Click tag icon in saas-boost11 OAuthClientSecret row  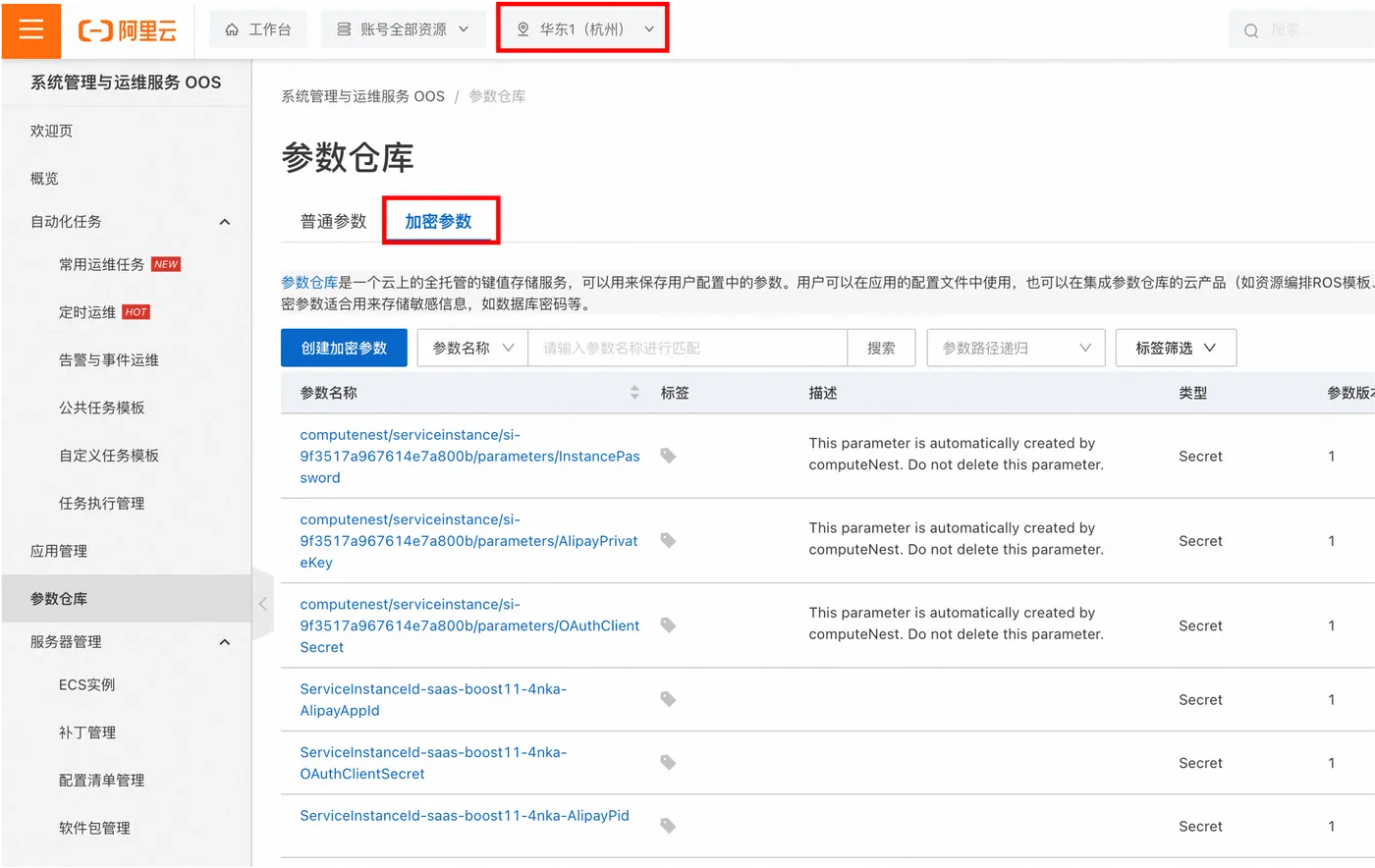(x=668, y=762)
